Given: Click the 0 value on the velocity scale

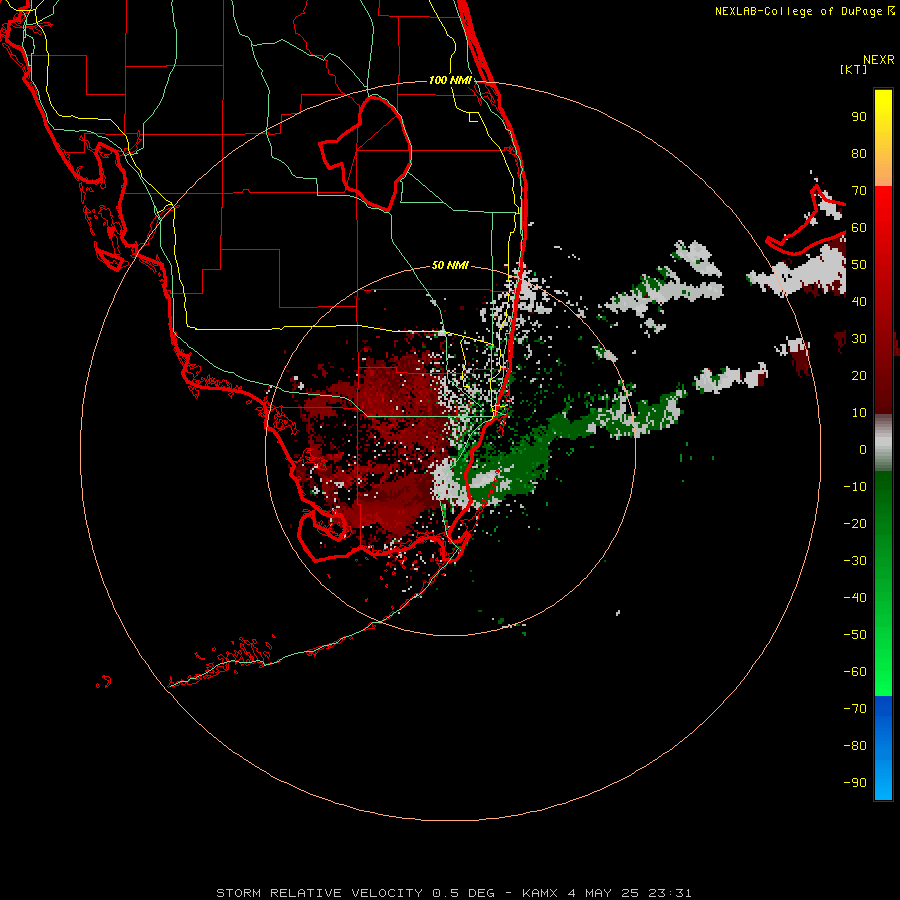Looking at the screenshot, I should tap(863, 449).
